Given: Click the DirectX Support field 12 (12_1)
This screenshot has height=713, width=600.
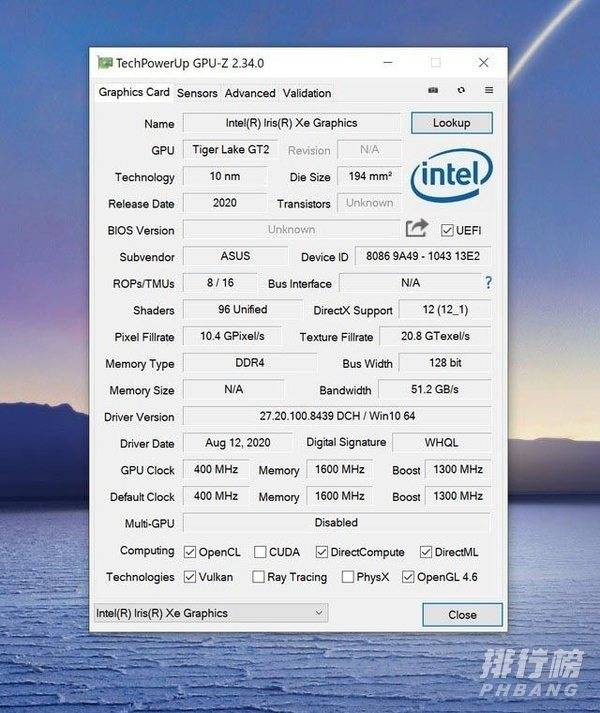Looking at the screenshot, I should click(445, 309).
